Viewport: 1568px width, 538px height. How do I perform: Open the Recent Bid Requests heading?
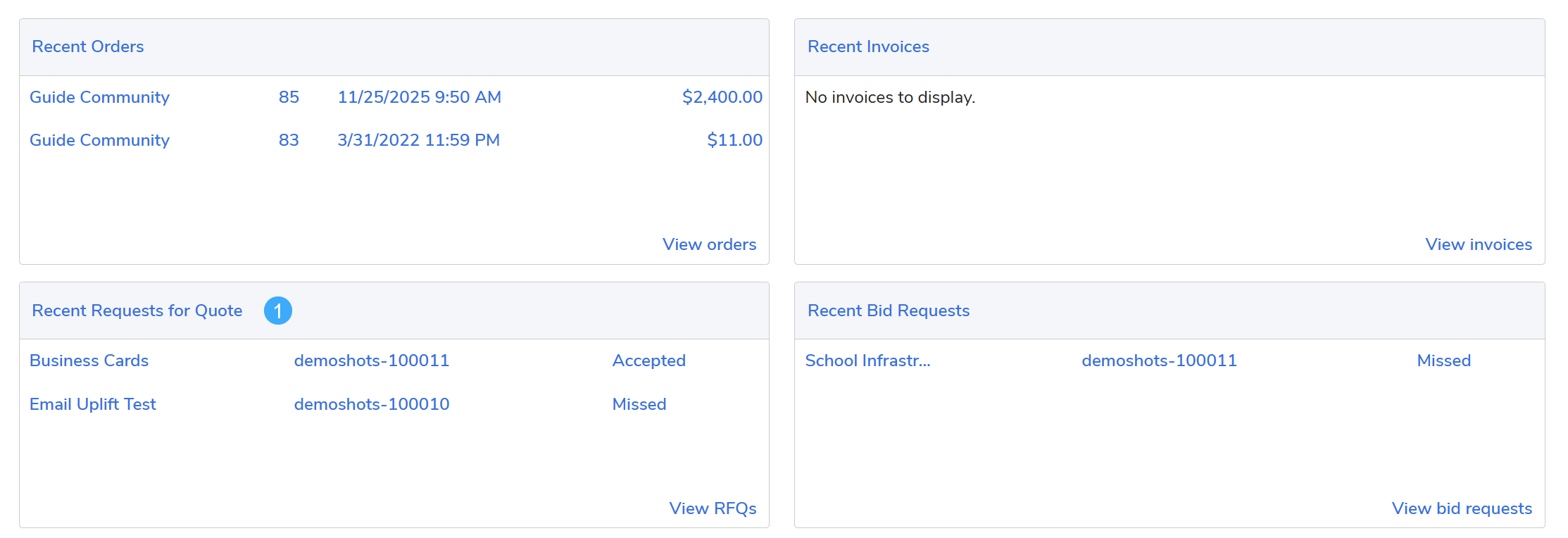click(x=888, y=311)
